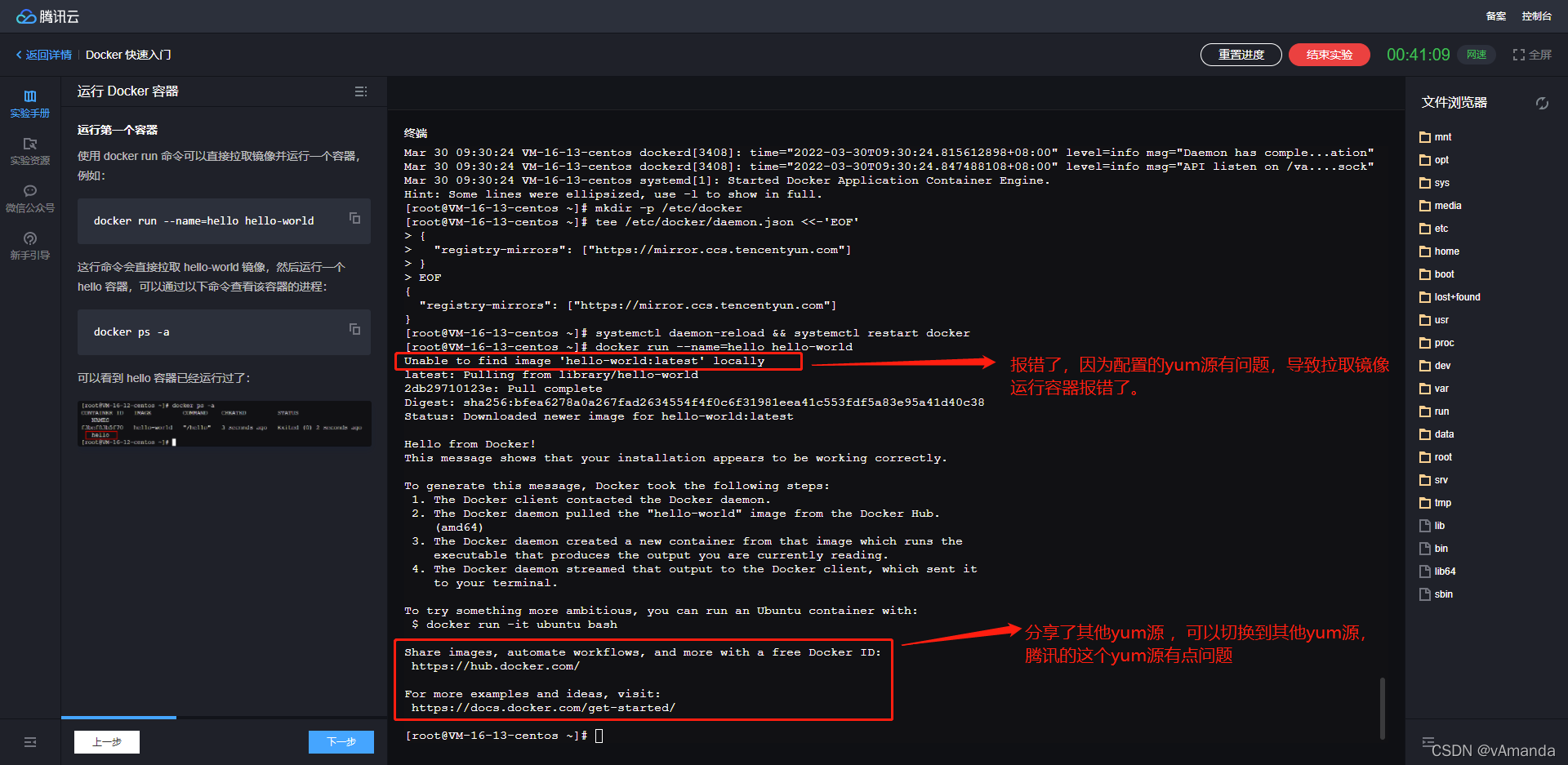
Task: Open the home folder
Action: tap(1439, 251)
